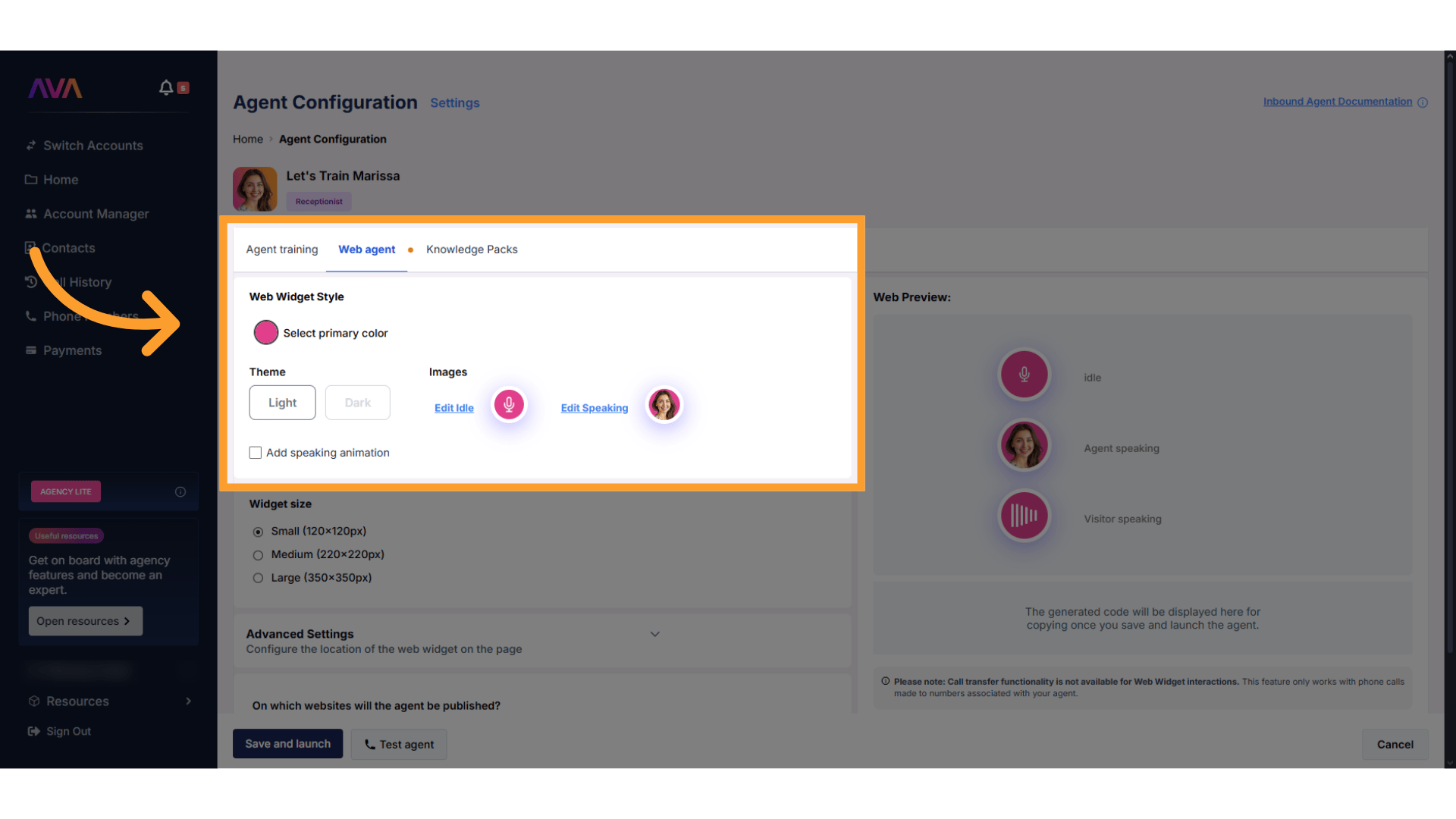
Task: Expand the Resources sidebar submenu
Action: pos(189,701)
